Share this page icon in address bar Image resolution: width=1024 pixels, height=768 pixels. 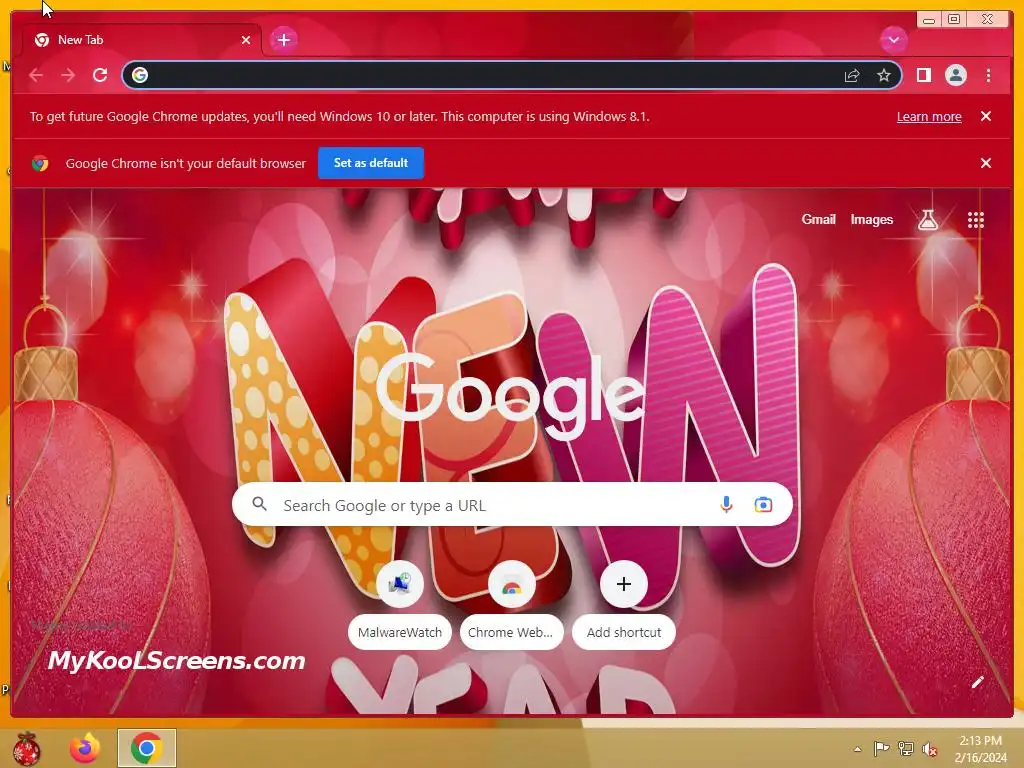pos(852,76)
